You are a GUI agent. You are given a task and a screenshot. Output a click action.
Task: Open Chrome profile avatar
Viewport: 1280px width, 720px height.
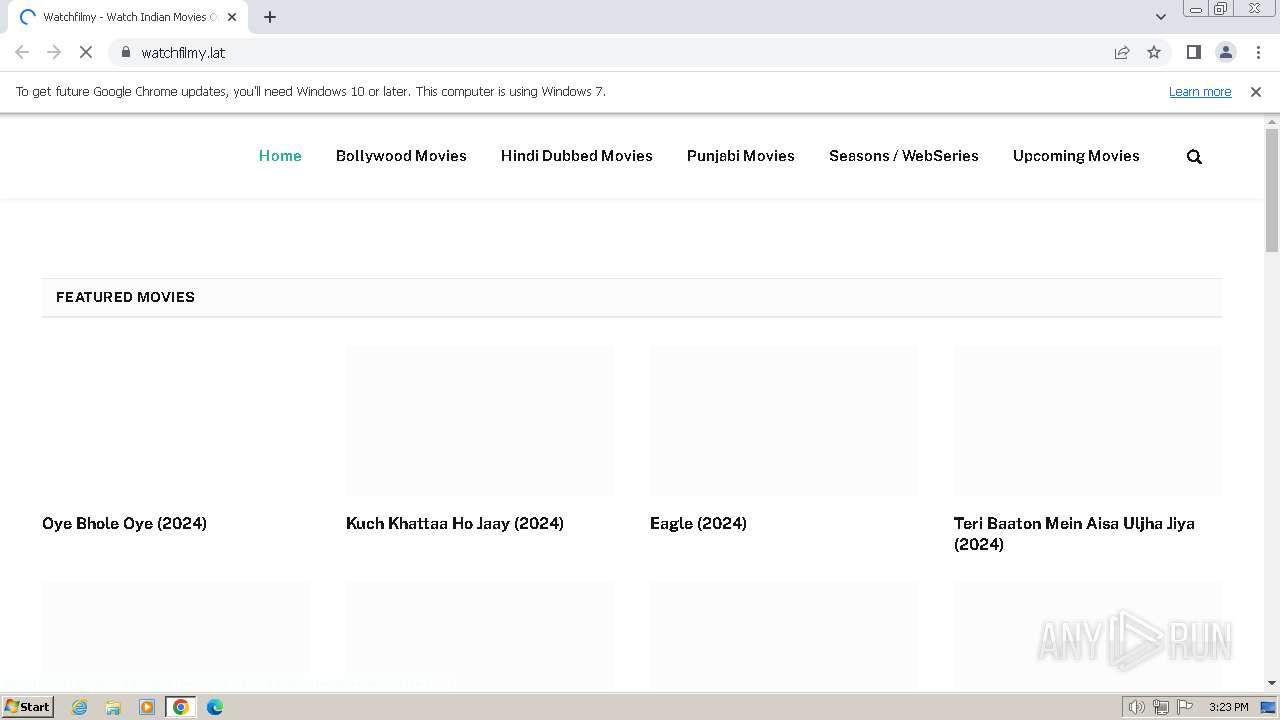(1225, 52)
